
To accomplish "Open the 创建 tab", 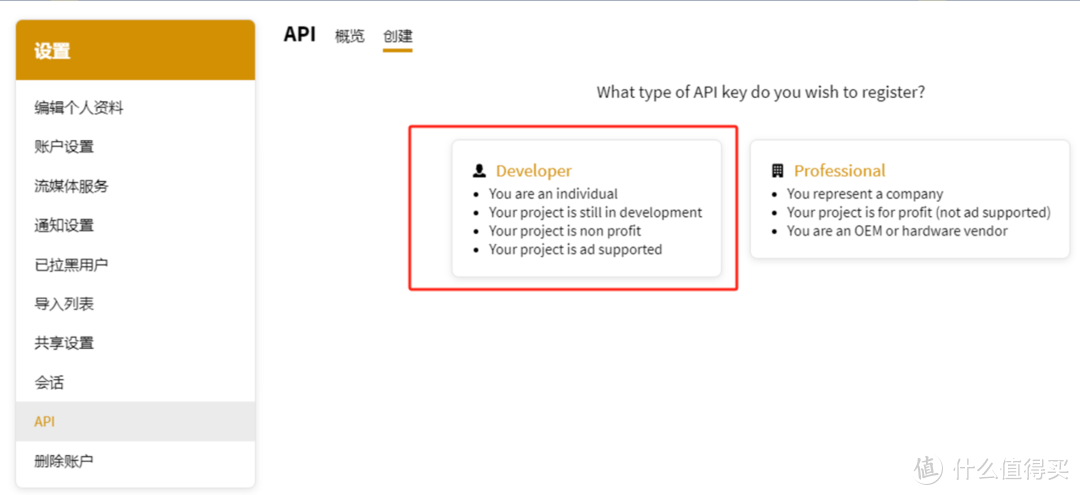I will click(397, 36).
